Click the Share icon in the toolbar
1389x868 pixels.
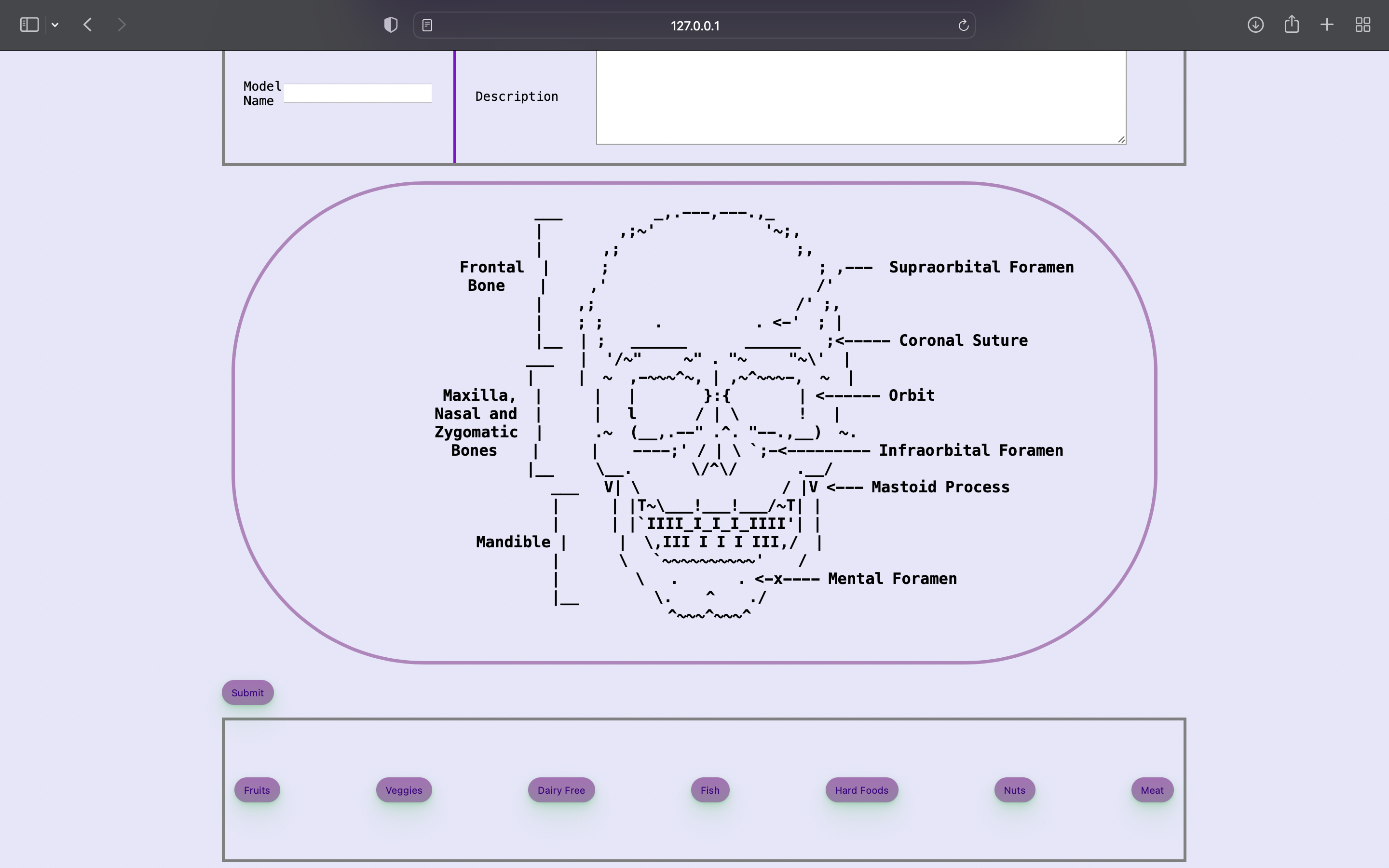pyautogui.click(x=1292, y=24)
